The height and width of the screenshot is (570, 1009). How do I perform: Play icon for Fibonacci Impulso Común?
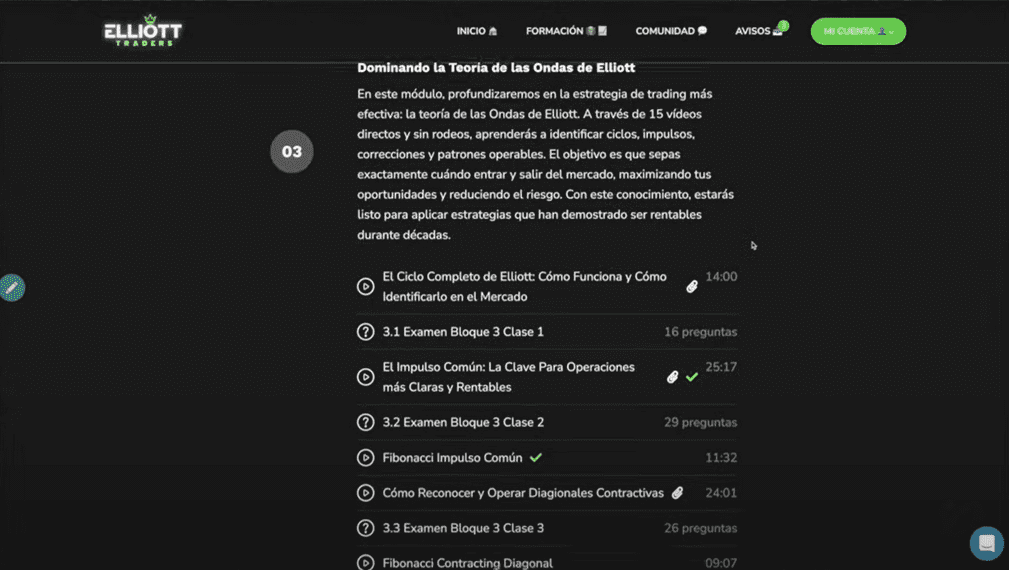(366, 458)
